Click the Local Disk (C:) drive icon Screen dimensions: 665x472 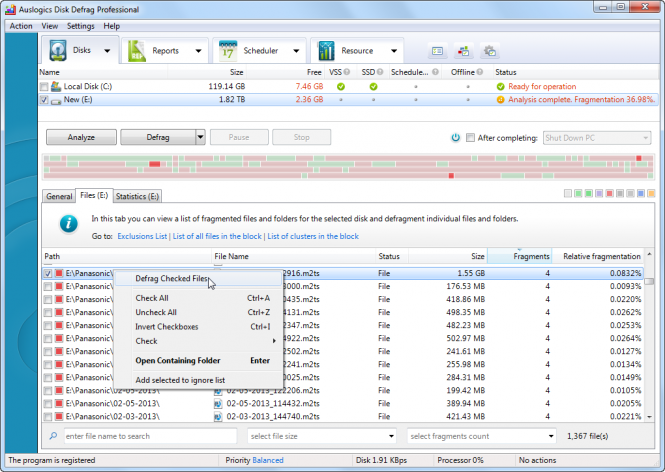(x=56, y=87)
